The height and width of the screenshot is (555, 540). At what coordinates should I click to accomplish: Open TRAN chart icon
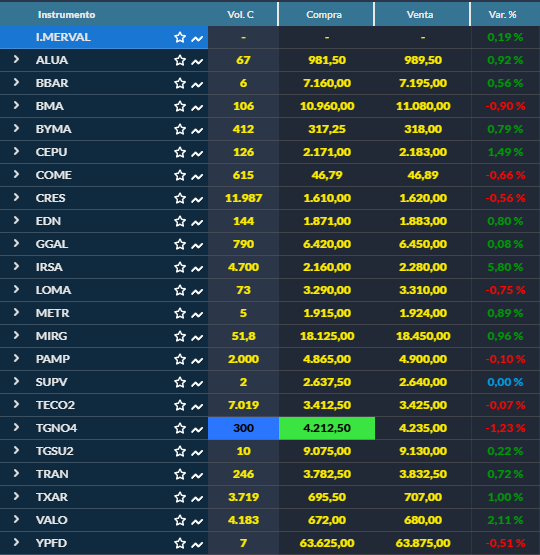pos(197,475)
